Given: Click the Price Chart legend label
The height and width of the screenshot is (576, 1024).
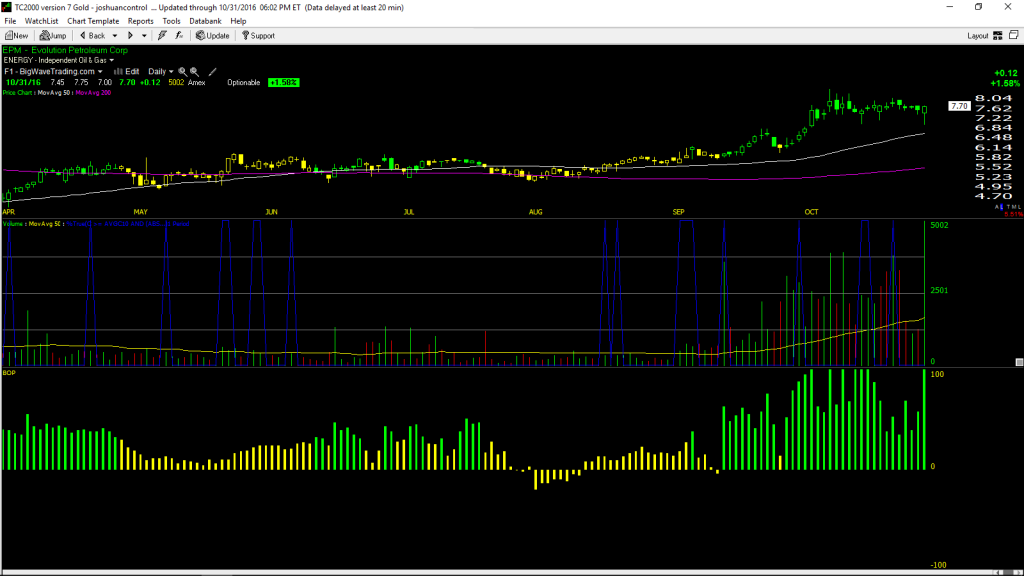Looking at the screenshot, I should 17,93.
